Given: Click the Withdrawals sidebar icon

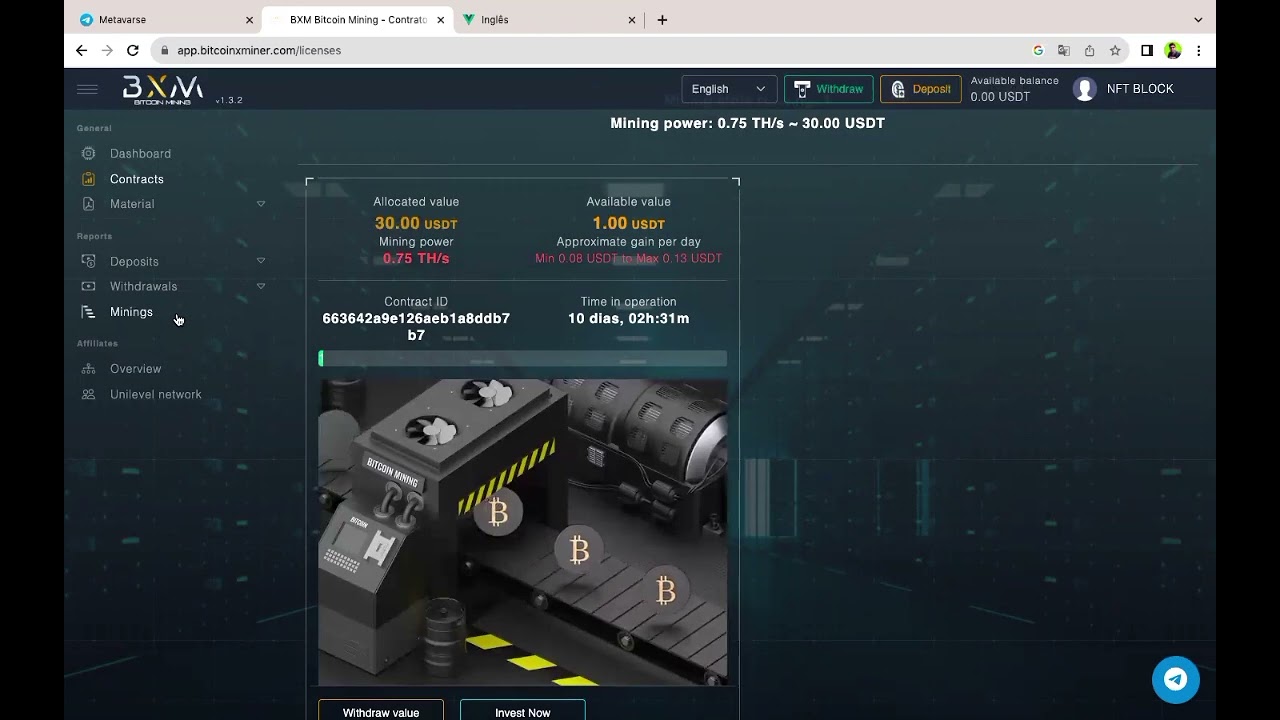Looking at the screenshot, I should pos(88,286).
